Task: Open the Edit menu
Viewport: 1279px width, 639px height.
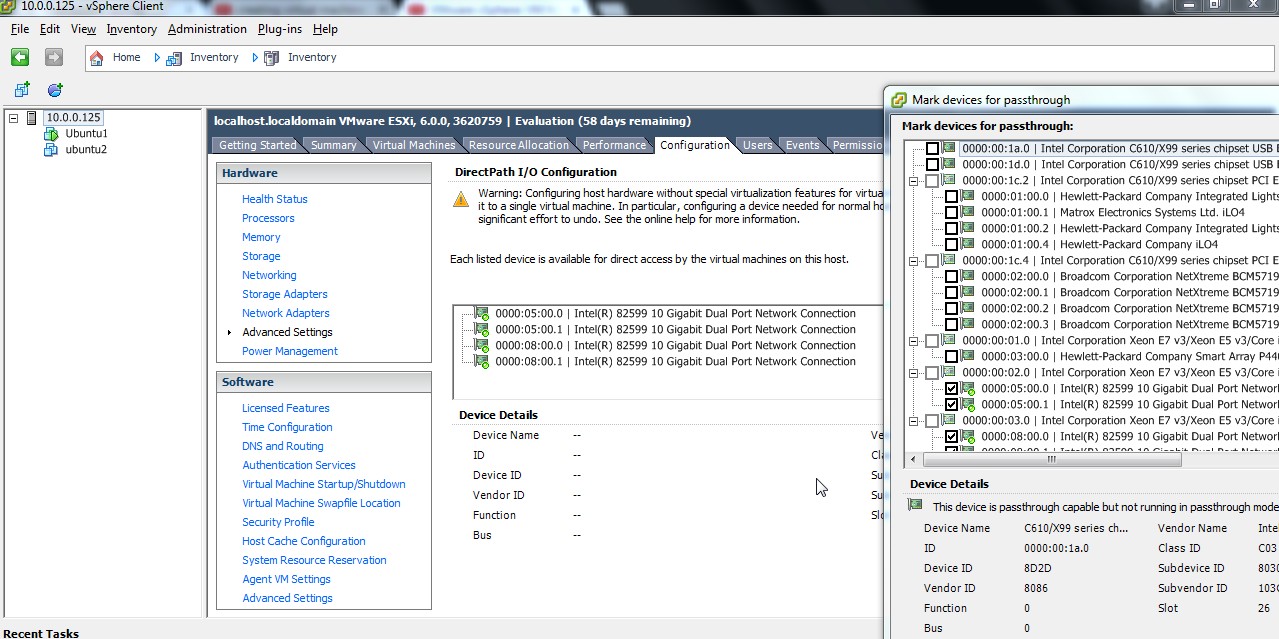Action: click(x=50, y=29)
